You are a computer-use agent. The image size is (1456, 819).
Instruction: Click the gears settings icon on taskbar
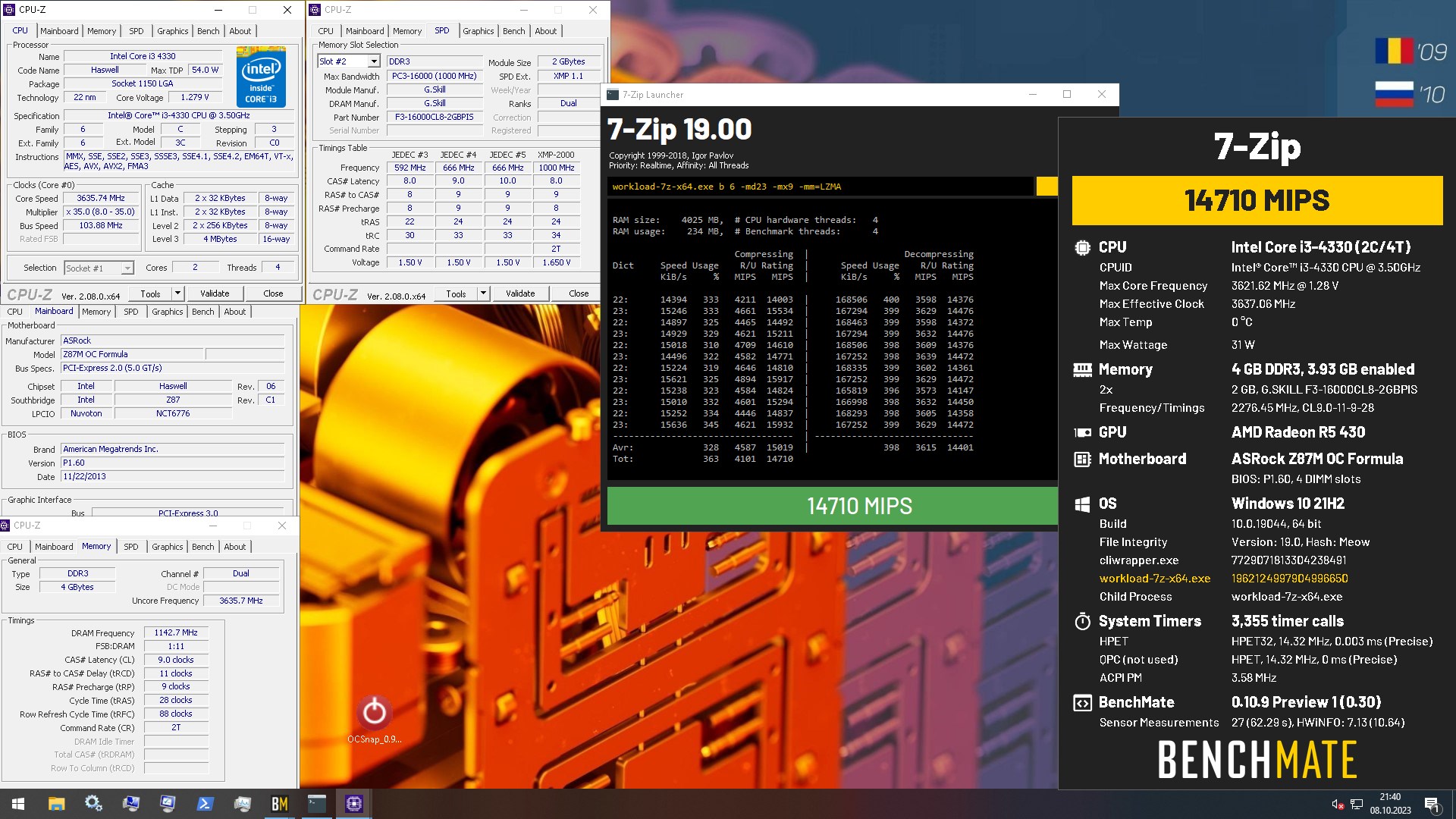[93, 804]
